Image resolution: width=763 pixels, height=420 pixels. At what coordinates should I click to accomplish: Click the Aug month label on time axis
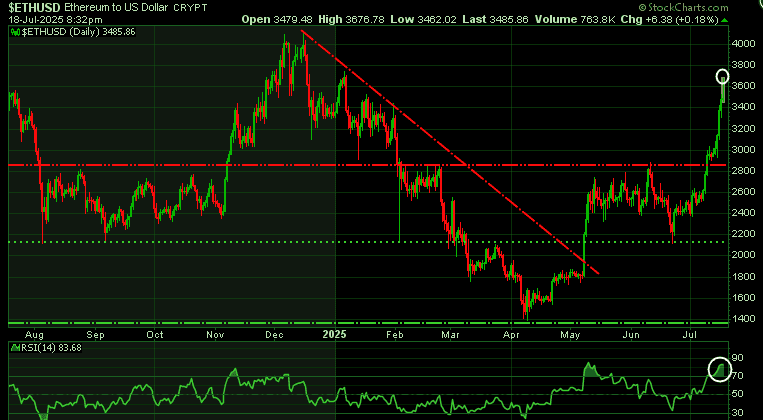[x=34, y=335]
